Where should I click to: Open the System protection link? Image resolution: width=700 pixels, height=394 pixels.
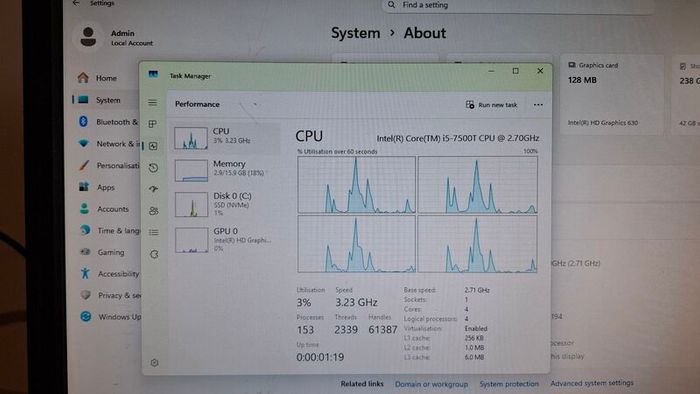pyautogui.click(x=509, y=384)
